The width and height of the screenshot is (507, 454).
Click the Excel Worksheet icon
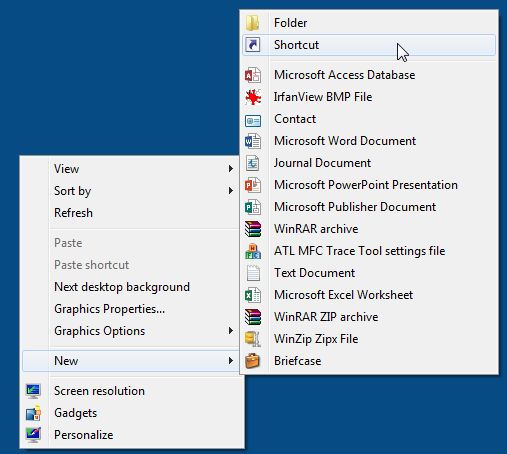(x=253, y=295)
